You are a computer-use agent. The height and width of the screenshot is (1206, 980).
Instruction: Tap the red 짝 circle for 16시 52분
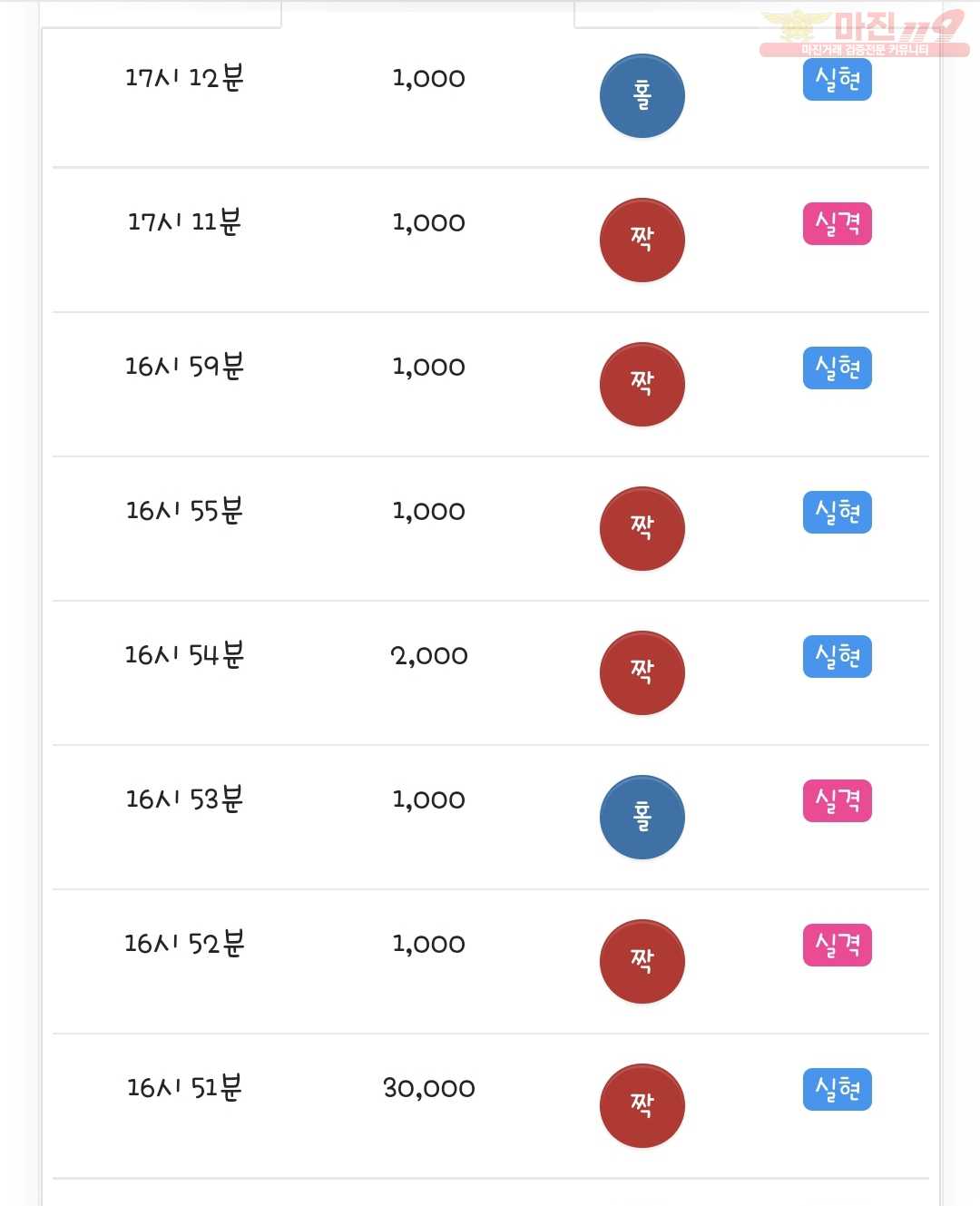click(642, 961)
